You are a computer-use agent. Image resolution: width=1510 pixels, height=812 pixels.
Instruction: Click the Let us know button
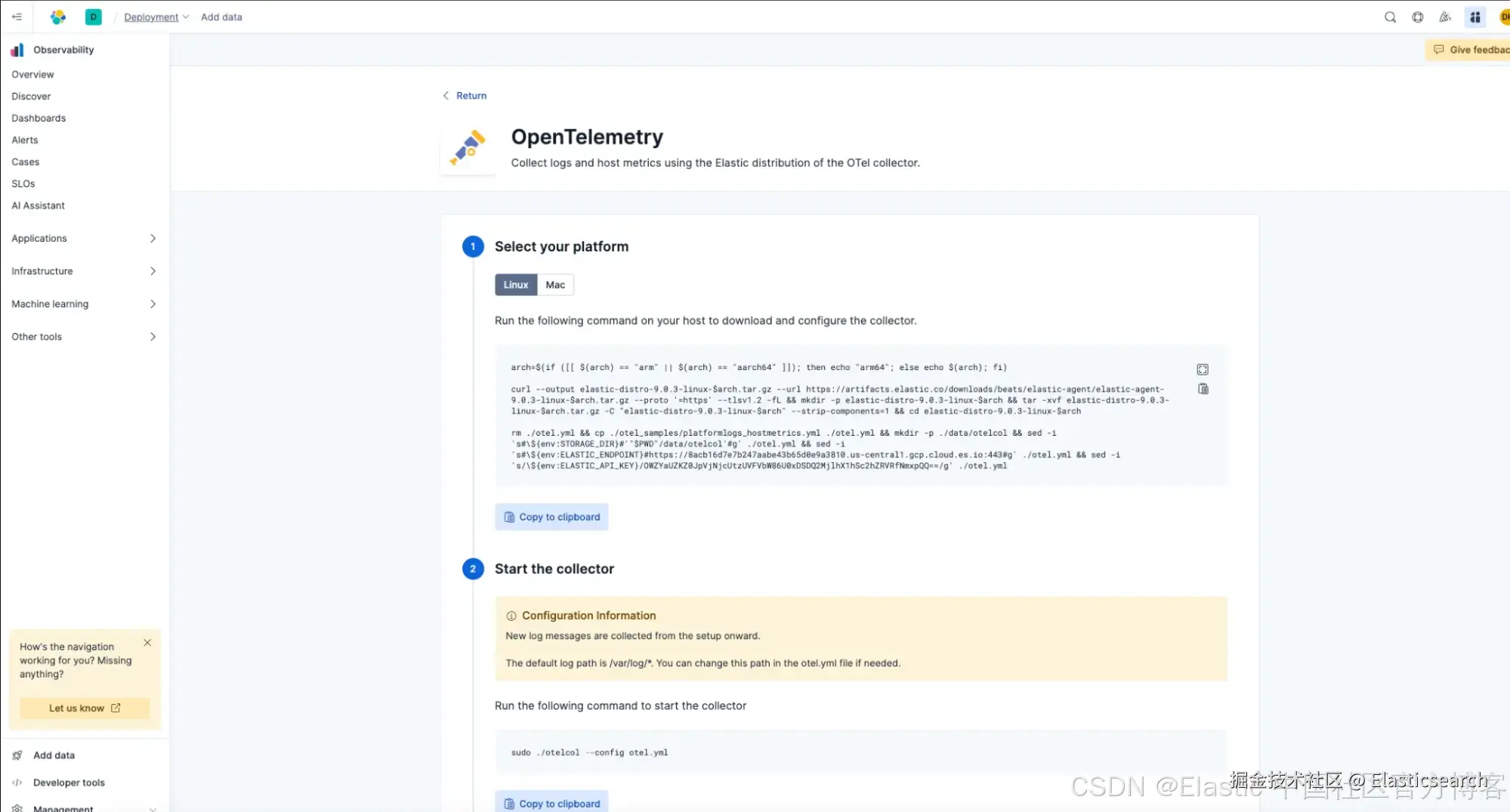(x=85, y=709)
